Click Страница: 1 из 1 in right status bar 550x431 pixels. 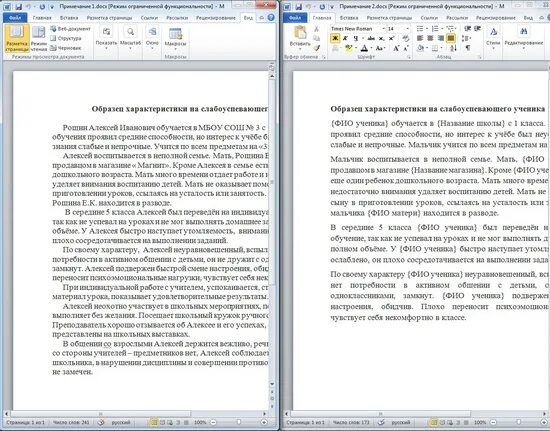[x=305, y=423]
